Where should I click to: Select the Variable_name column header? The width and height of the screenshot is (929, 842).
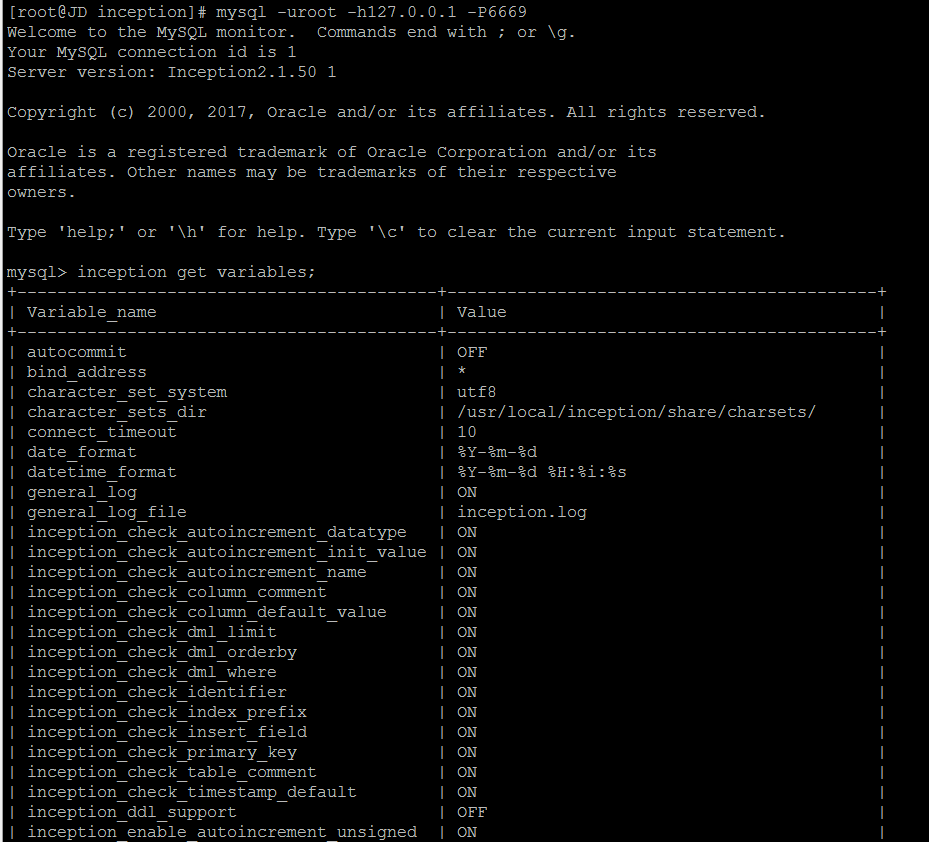pos(91,311)
